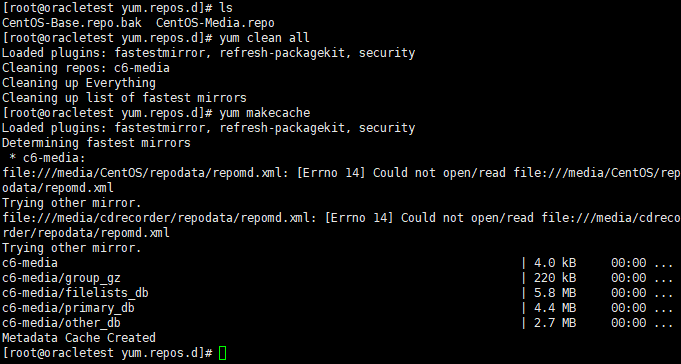The image size is (681, 364).
Task: Click the first 'Trying other mirror.' line
Action: pyautogui.click(x=72, y=203)
